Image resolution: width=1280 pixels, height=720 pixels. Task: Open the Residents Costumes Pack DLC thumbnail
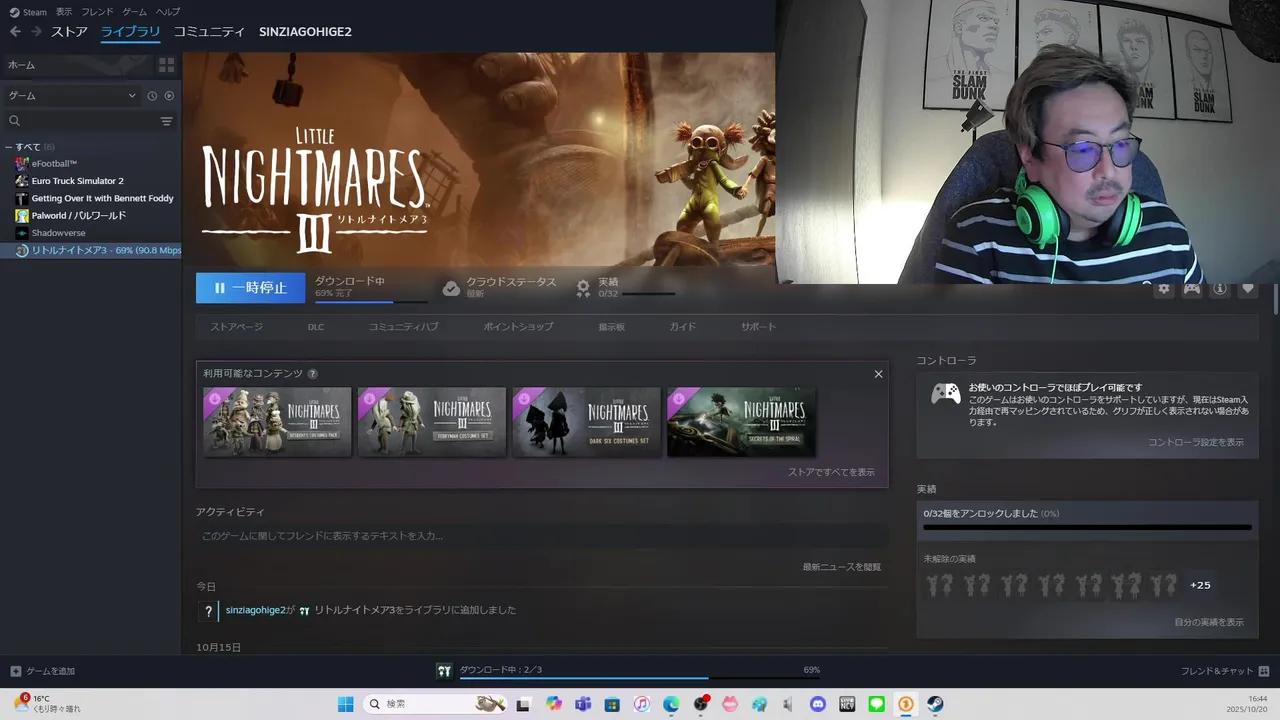(x=277, y=422)
